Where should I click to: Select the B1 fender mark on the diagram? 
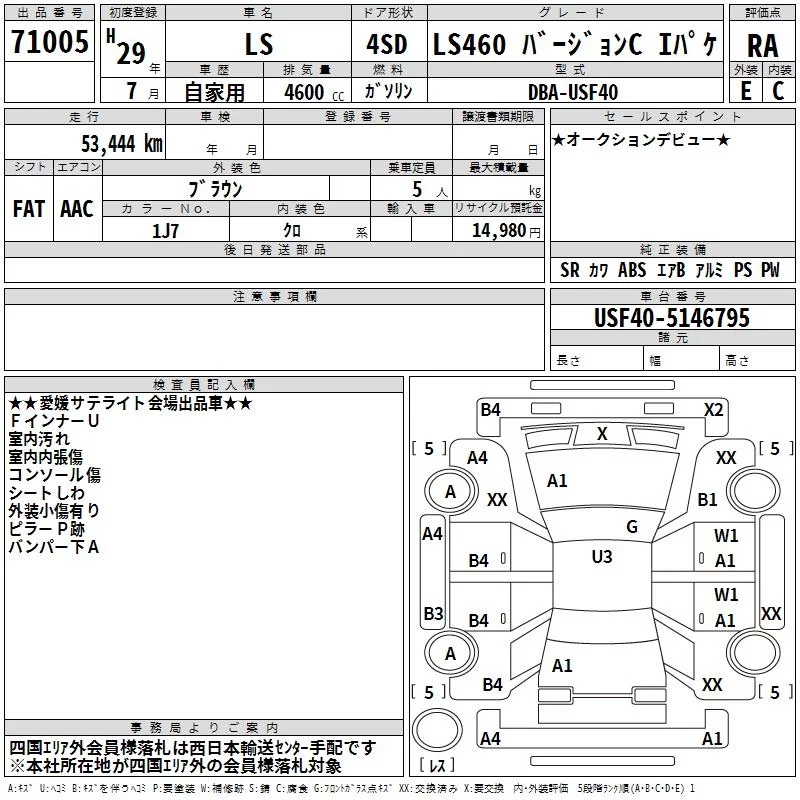707,499
